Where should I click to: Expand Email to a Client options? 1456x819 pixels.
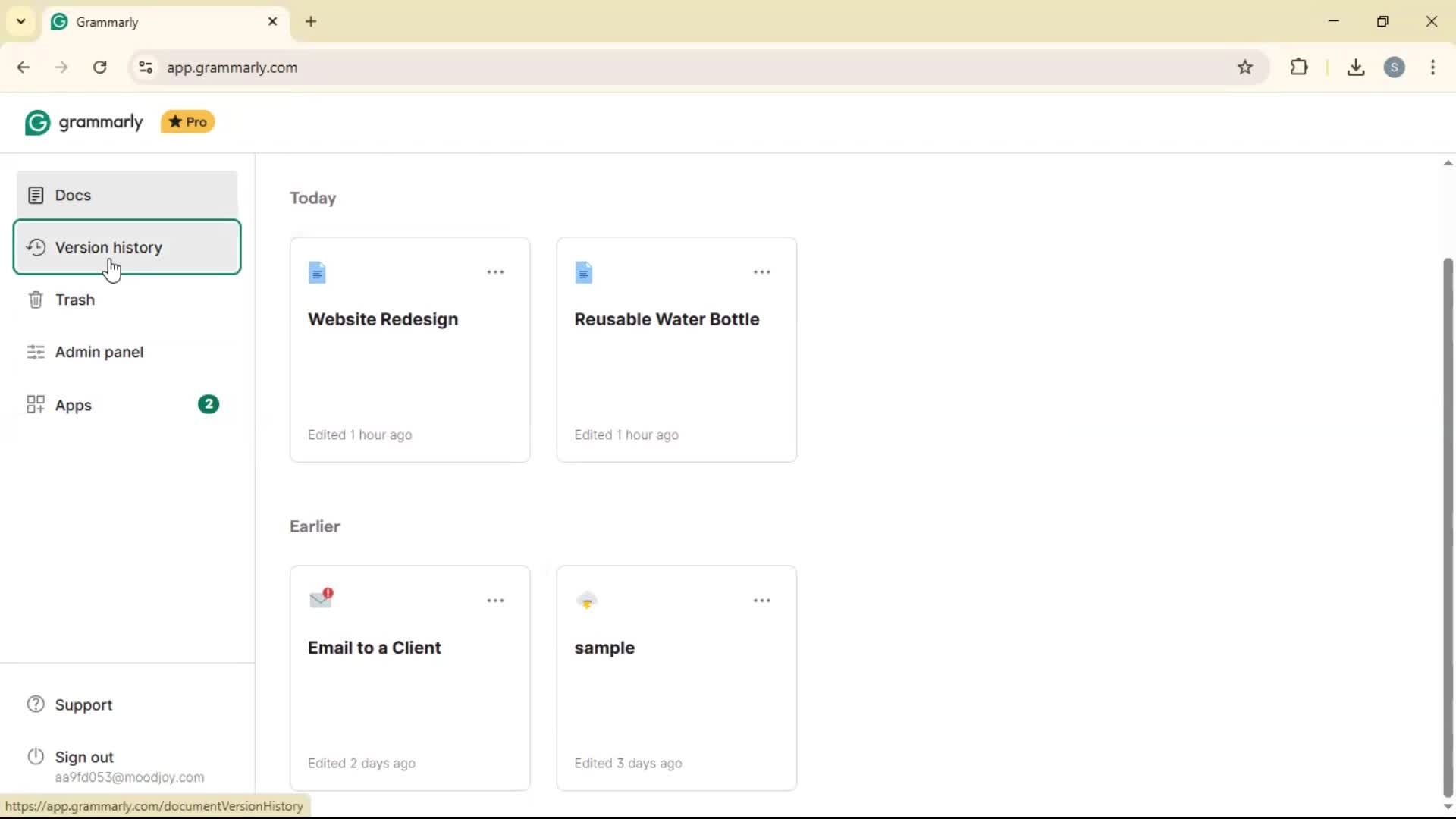click(x=495, y=601)
